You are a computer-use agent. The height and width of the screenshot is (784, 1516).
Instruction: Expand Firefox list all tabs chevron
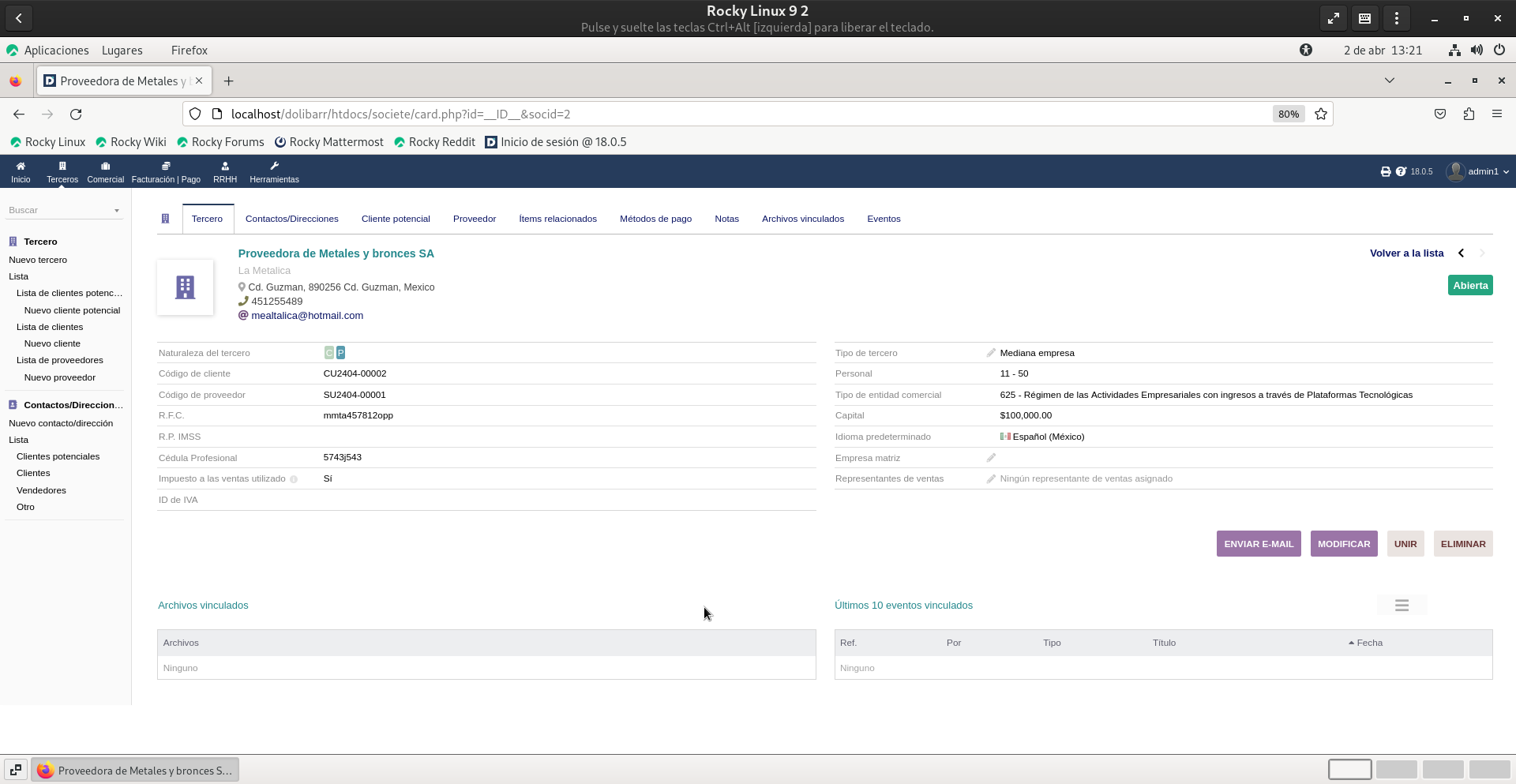[1389, 81]
